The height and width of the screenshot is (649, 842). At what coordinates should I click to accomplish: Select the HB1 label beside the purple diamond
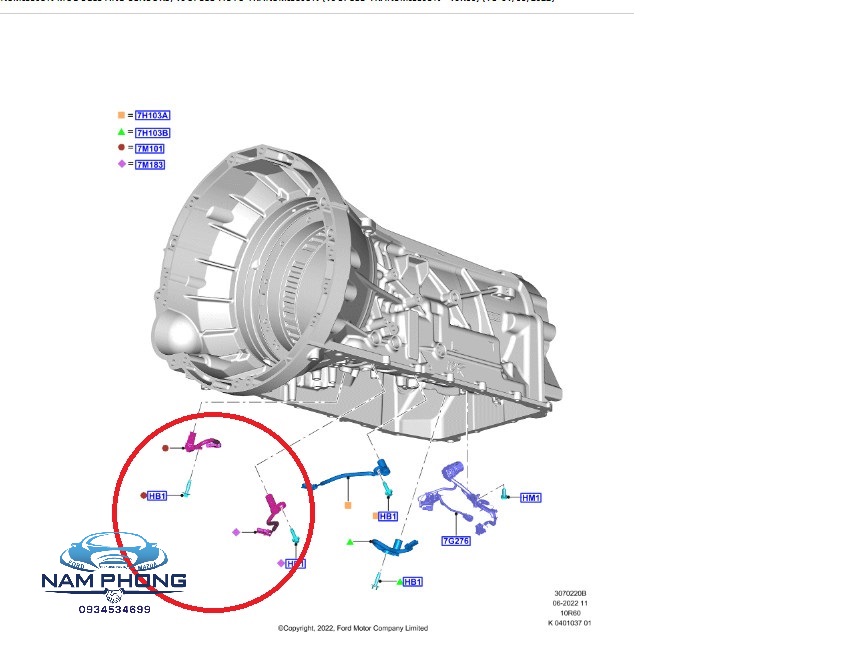click(x=295, y=564)
